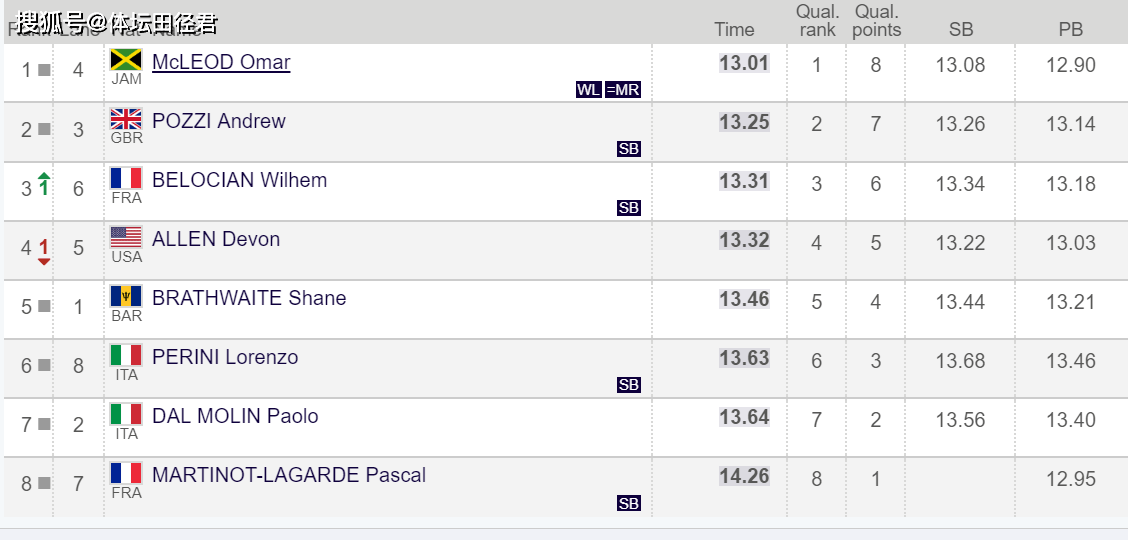Click SB badge in POZZI Andrew's row

pyautogui.click(x=629, y=149)
